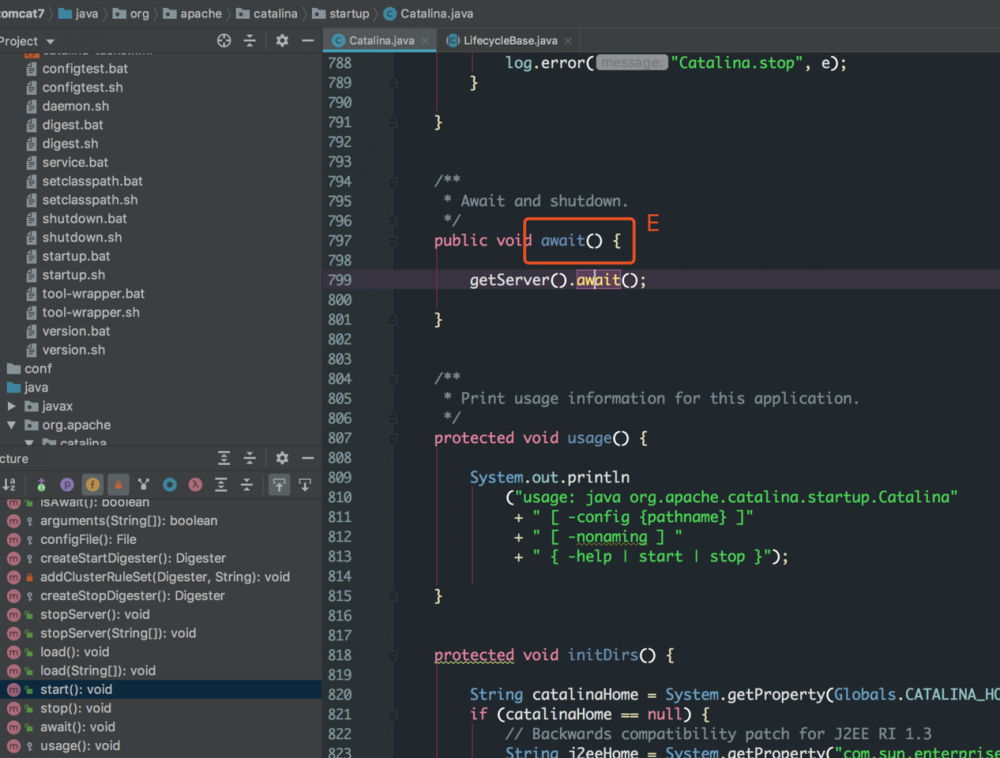Toggle show lambdas in Structure panel
The image size is (1000, 758).
[x=196, y=485]
